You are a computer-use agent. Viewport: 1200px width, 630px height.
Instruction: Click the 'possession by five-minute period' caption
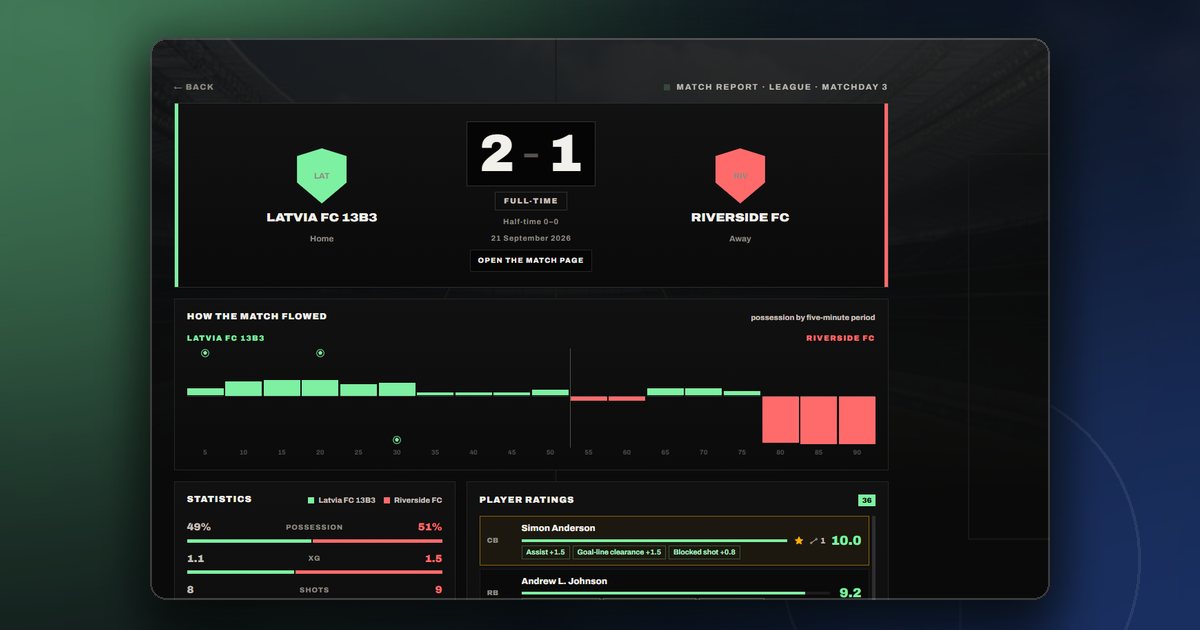(x=812, y=318)
